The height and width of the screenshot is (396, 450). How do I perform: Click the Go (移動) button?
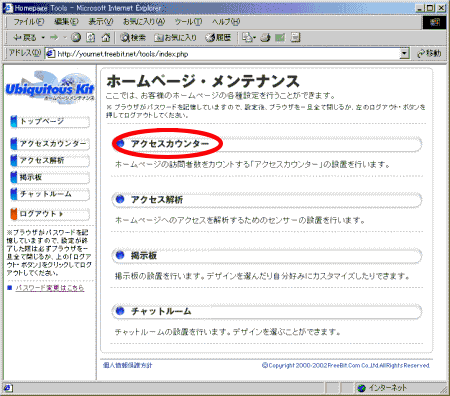pos(429,53)
